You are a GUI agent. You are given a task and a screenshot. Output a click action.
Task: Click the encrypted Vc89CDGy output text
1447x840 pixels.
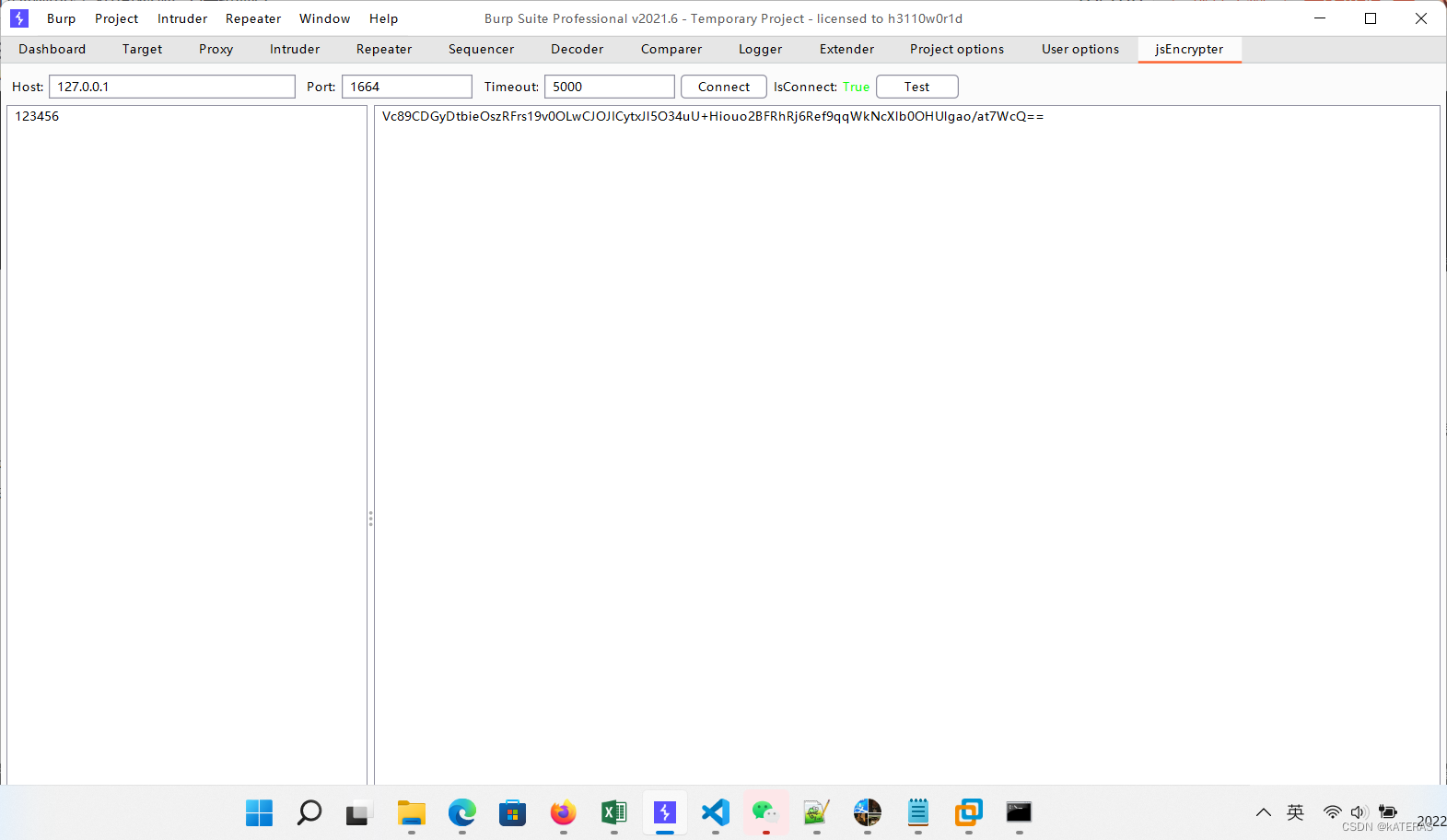point(713,116)
